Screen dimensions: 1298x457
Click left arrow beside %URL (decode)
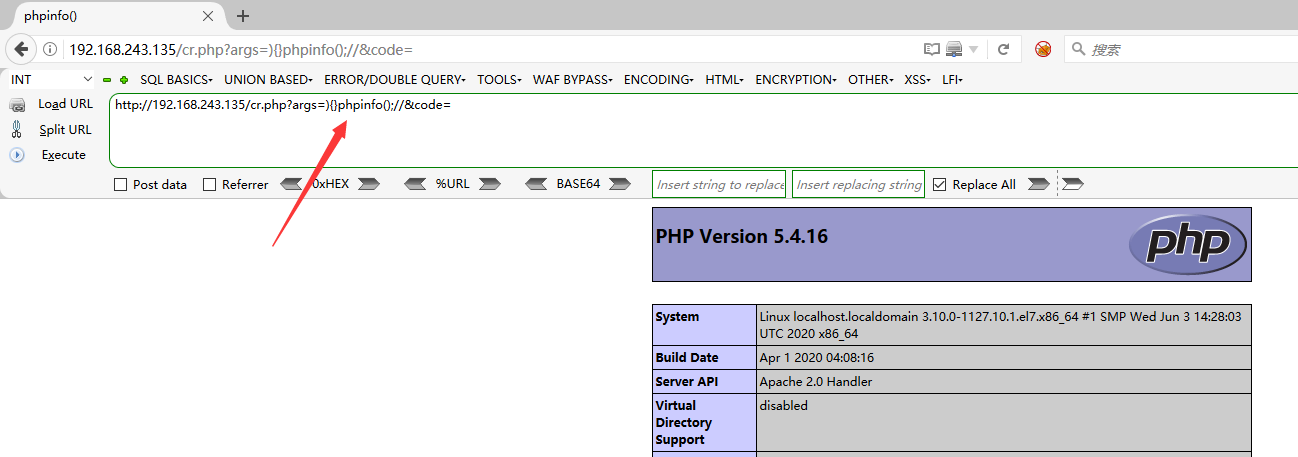point(416,184)
